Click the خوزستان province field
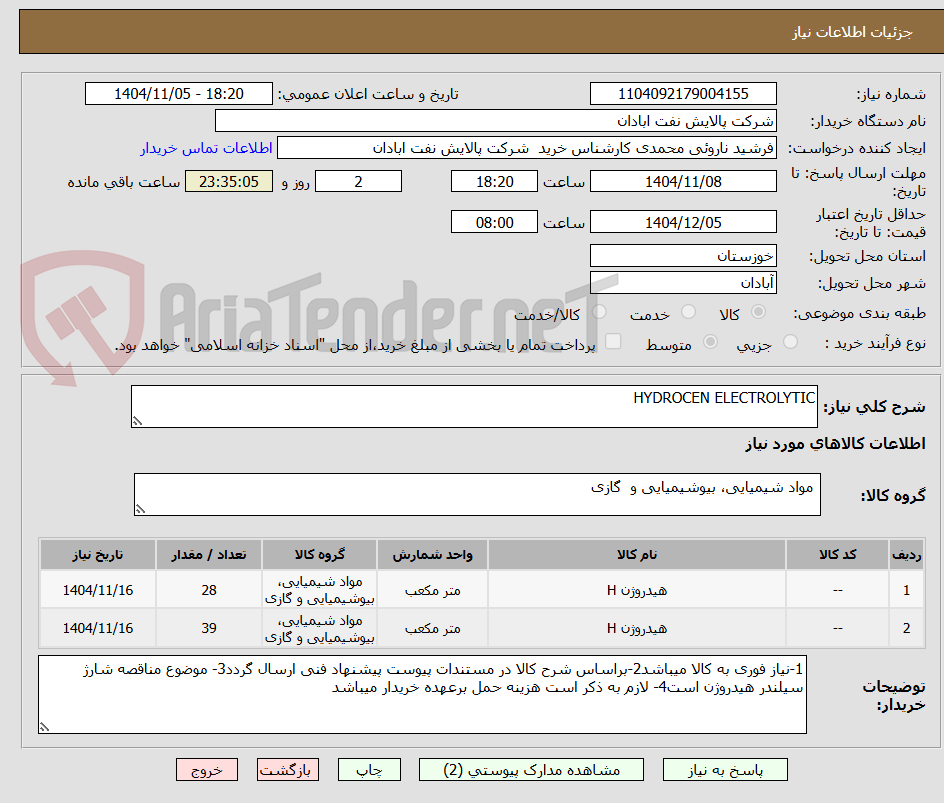Image resolution: width=944 pixels, height=803 pixels. point(683,255)
